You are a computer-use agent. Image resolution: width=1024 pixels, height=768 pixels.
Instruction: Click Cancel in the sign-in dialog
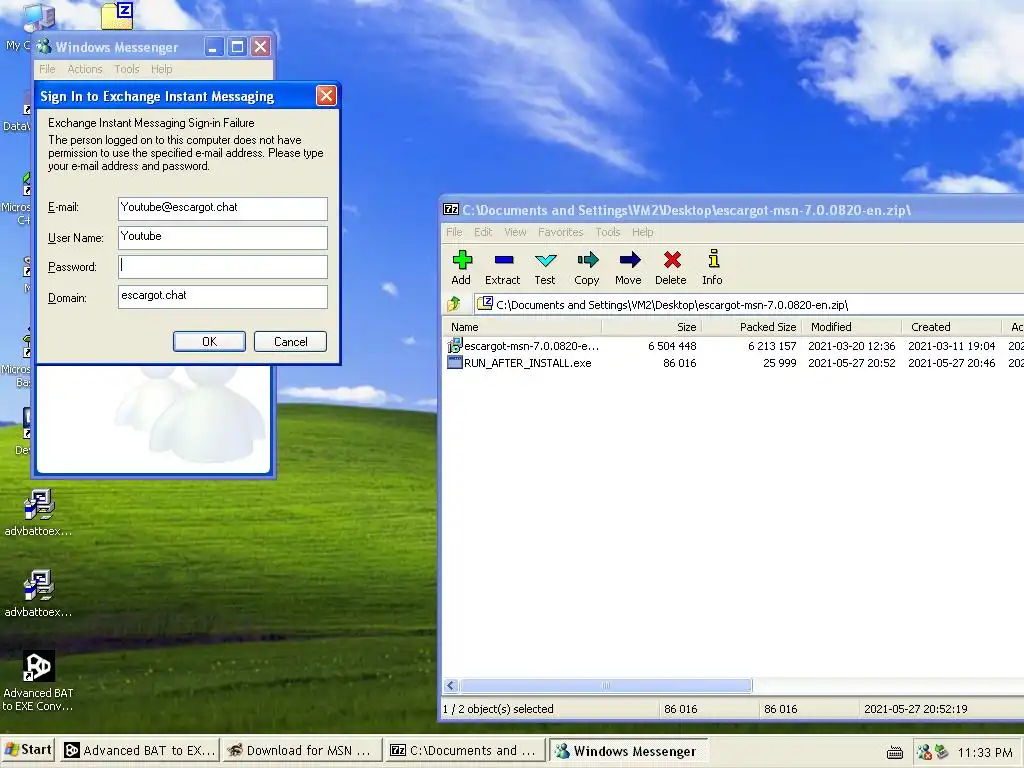click(x=290, y=342)
